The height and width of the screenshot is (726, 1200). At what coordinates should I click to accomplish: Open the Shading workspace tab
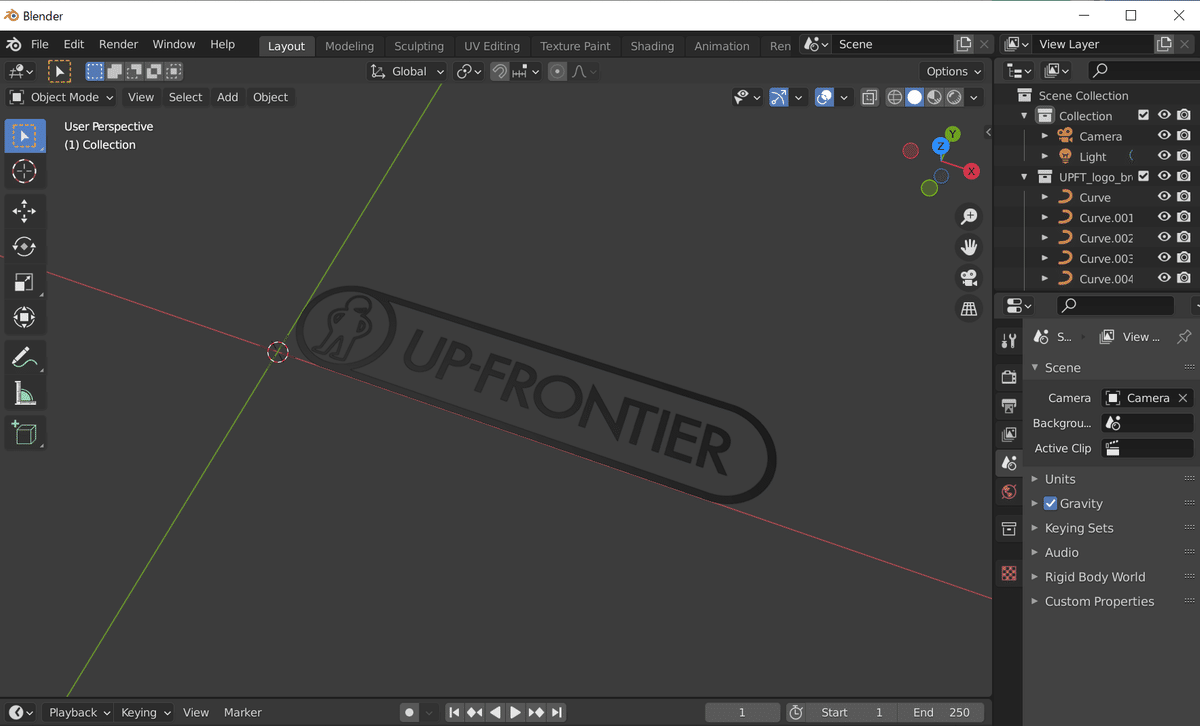pyautogui.click(x=652, y=46)
